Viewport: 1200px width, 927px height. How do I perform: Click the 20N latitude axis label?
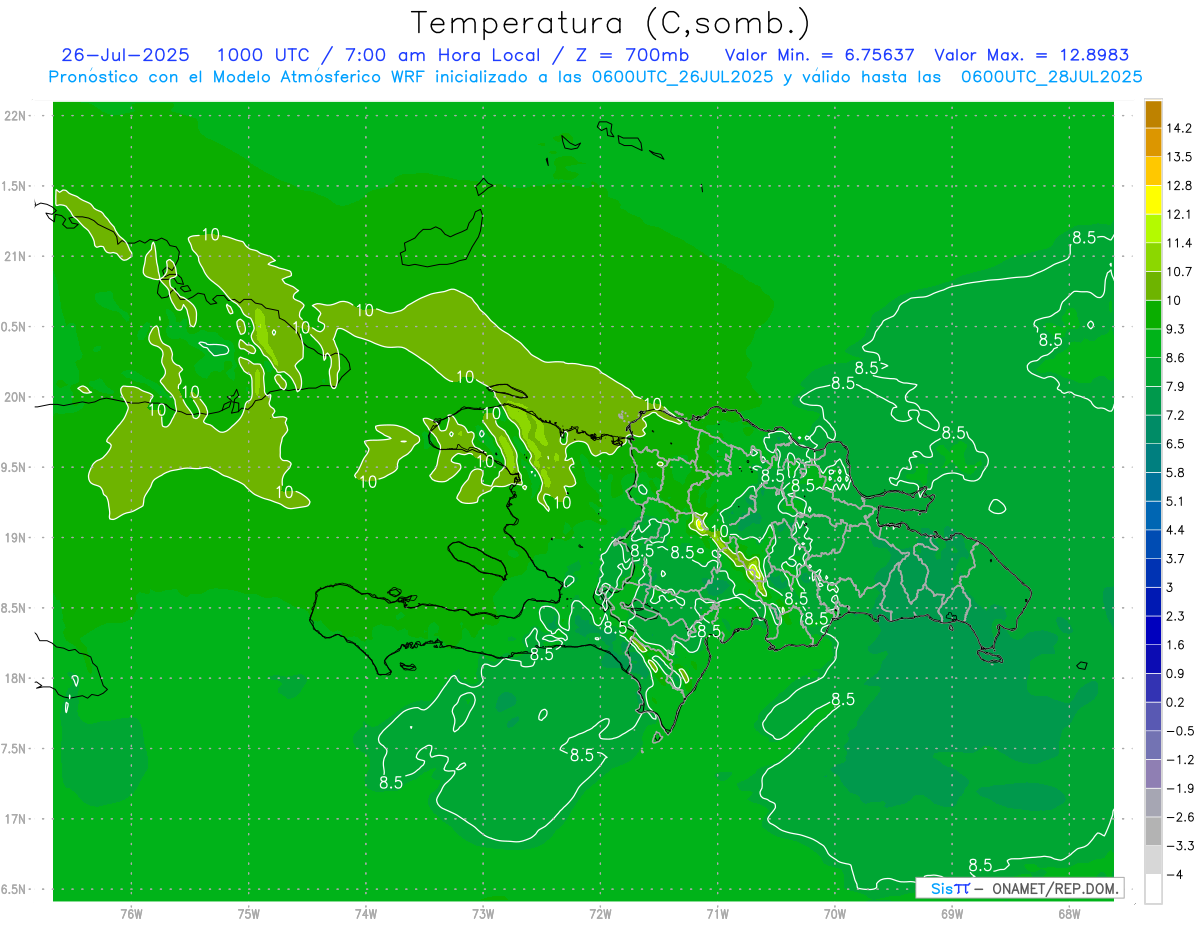click(x=15, y=397)
